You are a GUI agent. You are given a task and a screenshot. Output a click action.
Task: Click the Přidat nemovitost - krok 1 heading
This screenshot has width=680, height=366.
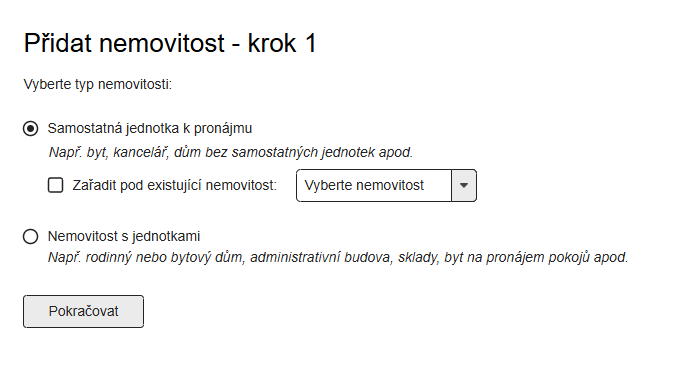point(170,43)
